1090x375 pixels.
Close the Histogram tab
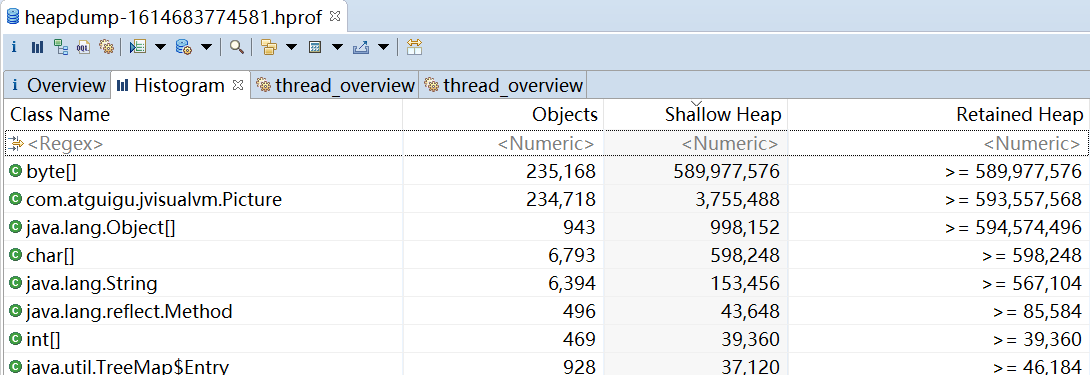238,85
